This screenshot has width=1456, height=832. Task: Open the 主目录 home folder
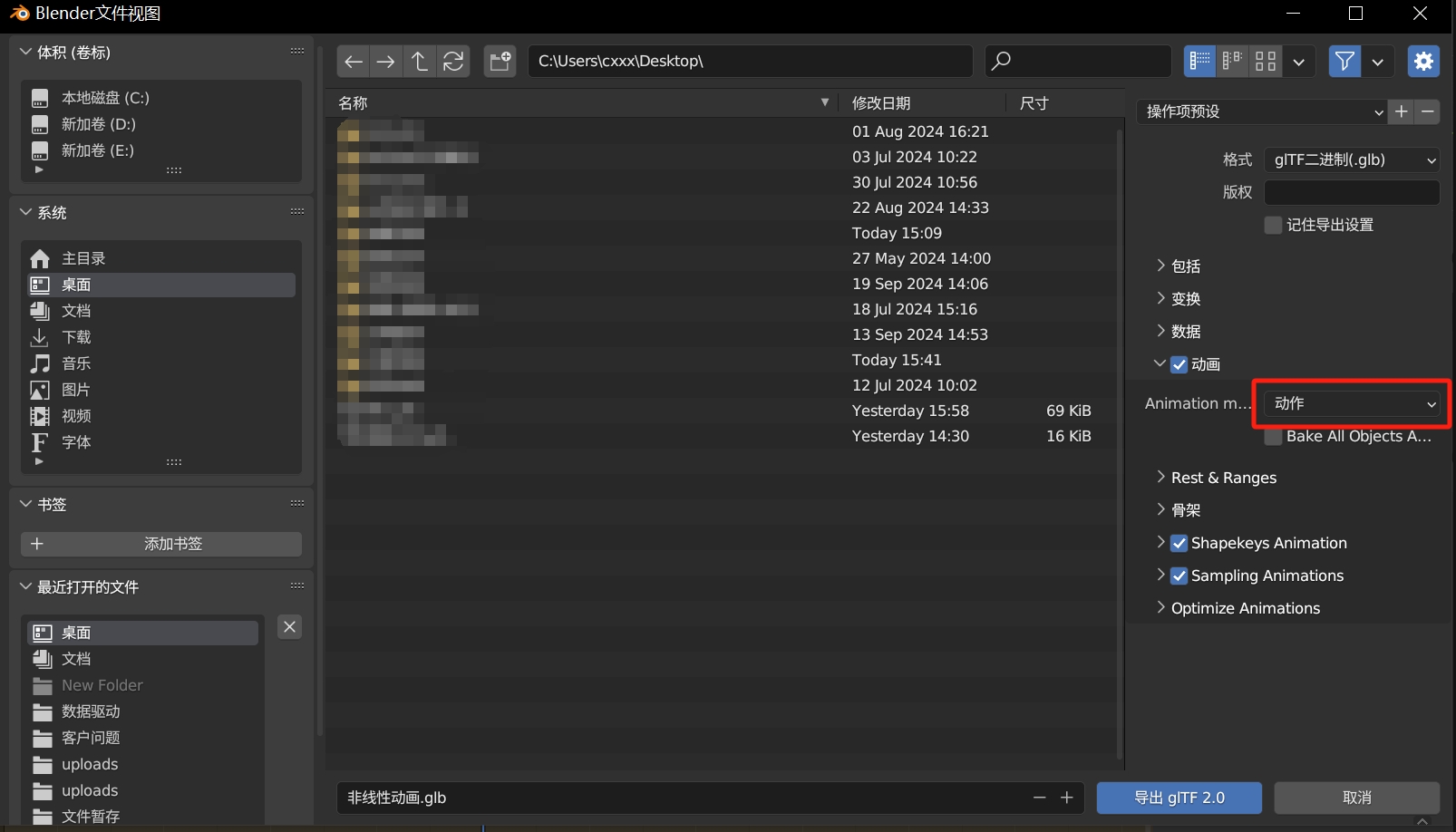[161, 258]
